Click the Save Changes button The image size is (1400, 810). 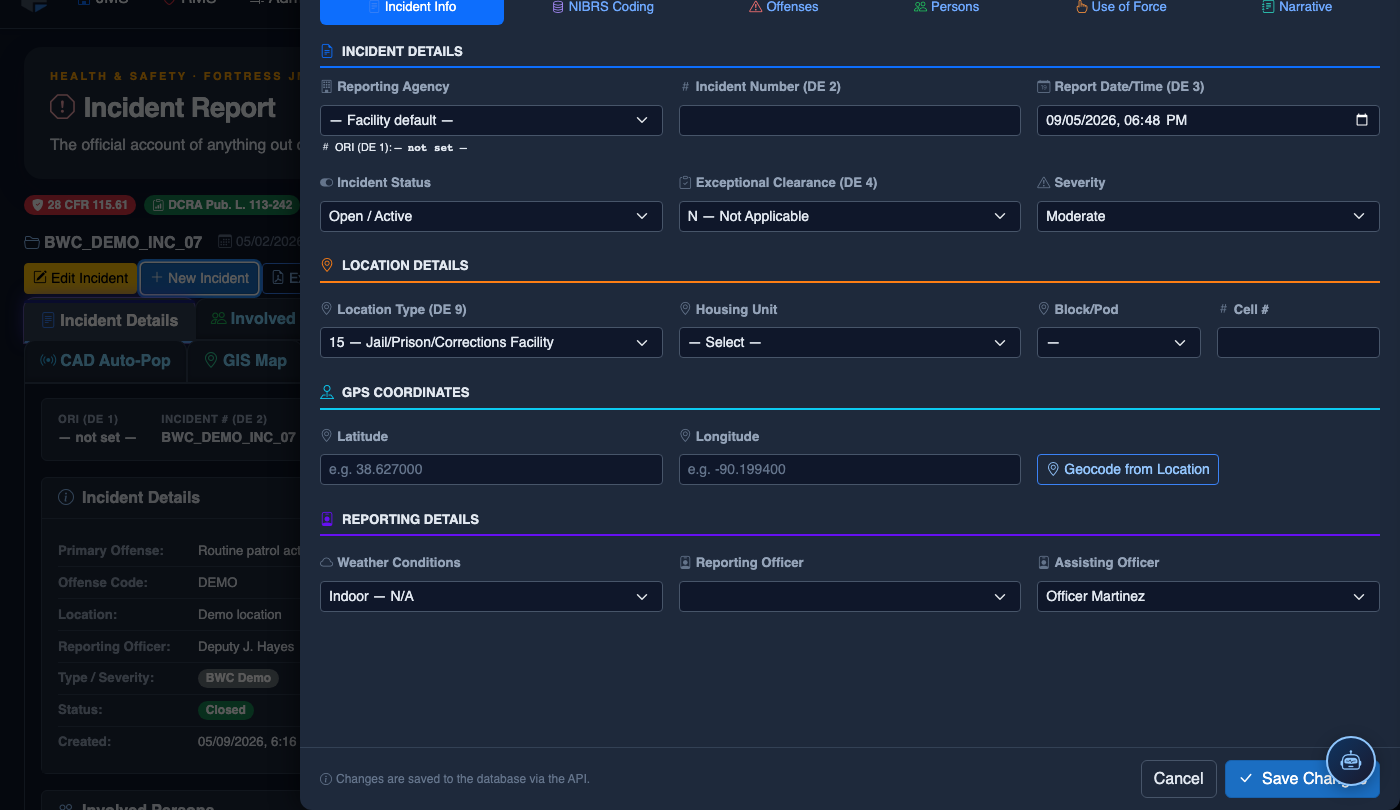[1302, 779]
